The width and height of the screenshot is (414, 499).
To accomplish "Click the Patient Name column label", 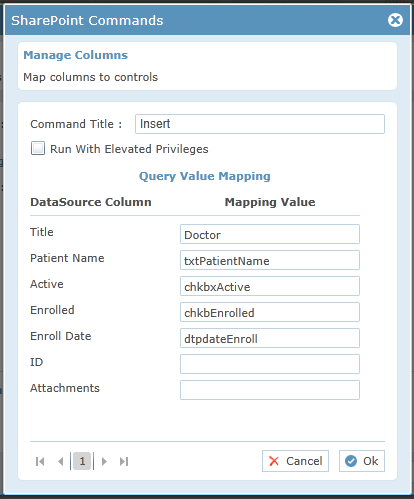I will tap(67, 258).
